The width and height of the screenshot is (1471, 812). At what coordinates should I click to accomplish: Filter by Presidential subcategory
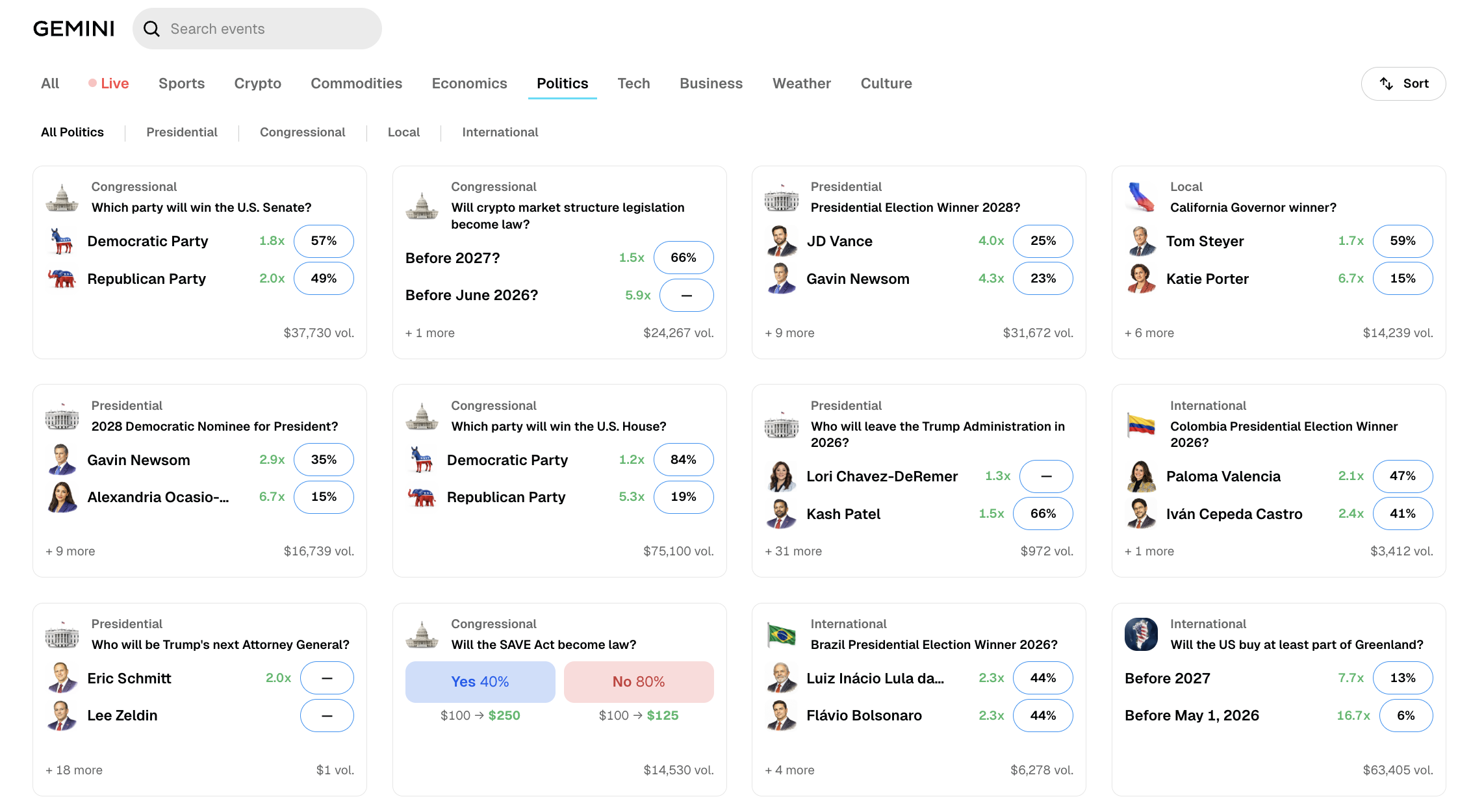coord(182,132)
